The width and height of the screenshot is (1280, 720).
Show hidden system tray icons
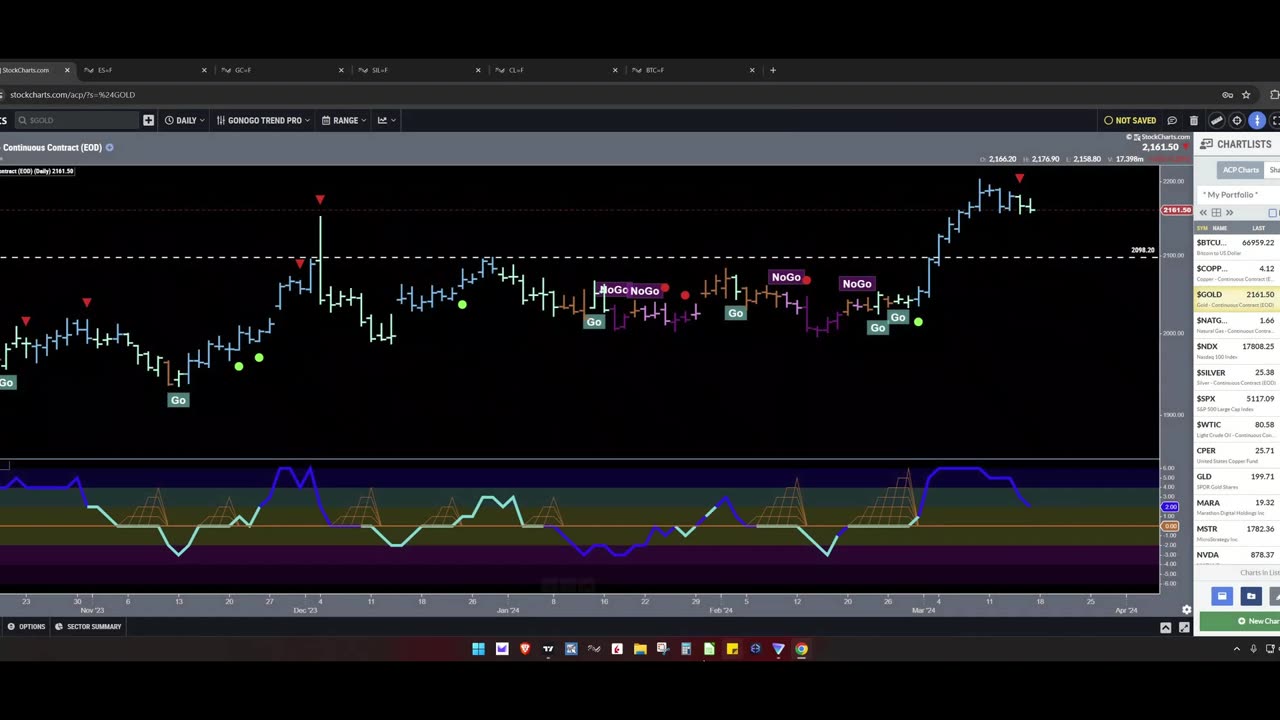coord(1237,649)
